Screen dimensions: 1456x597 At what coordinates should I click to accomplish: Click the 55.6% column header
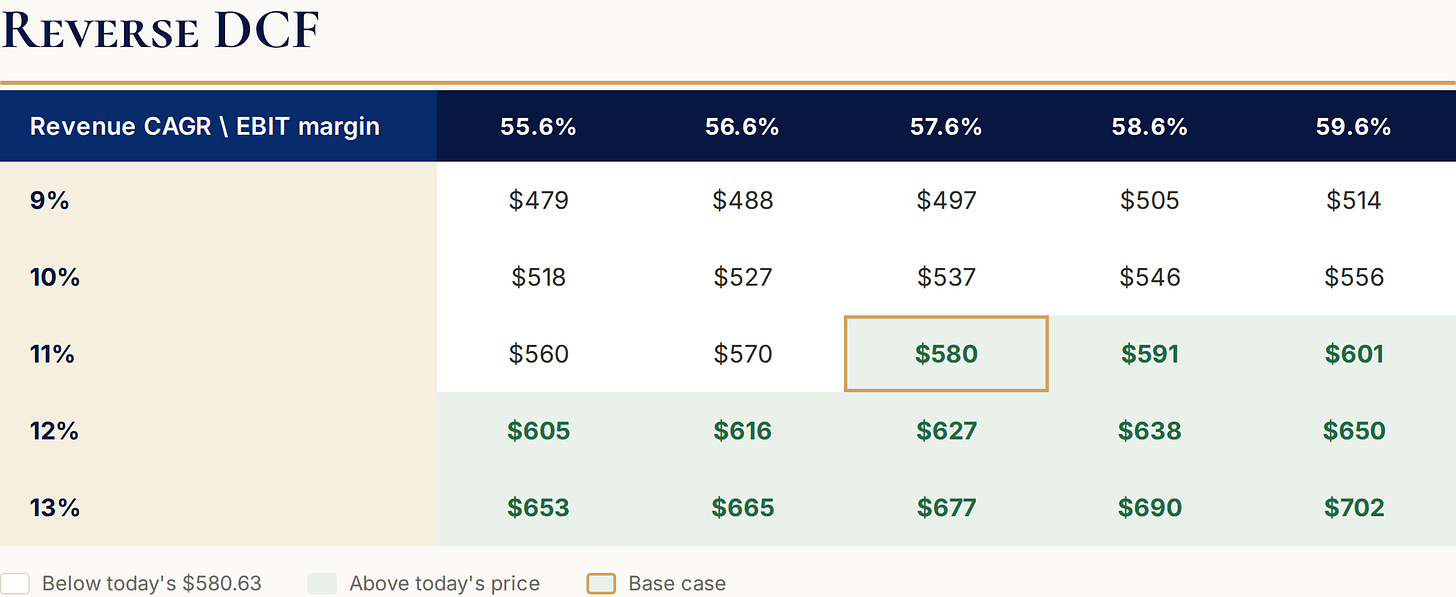coord(538,127)
